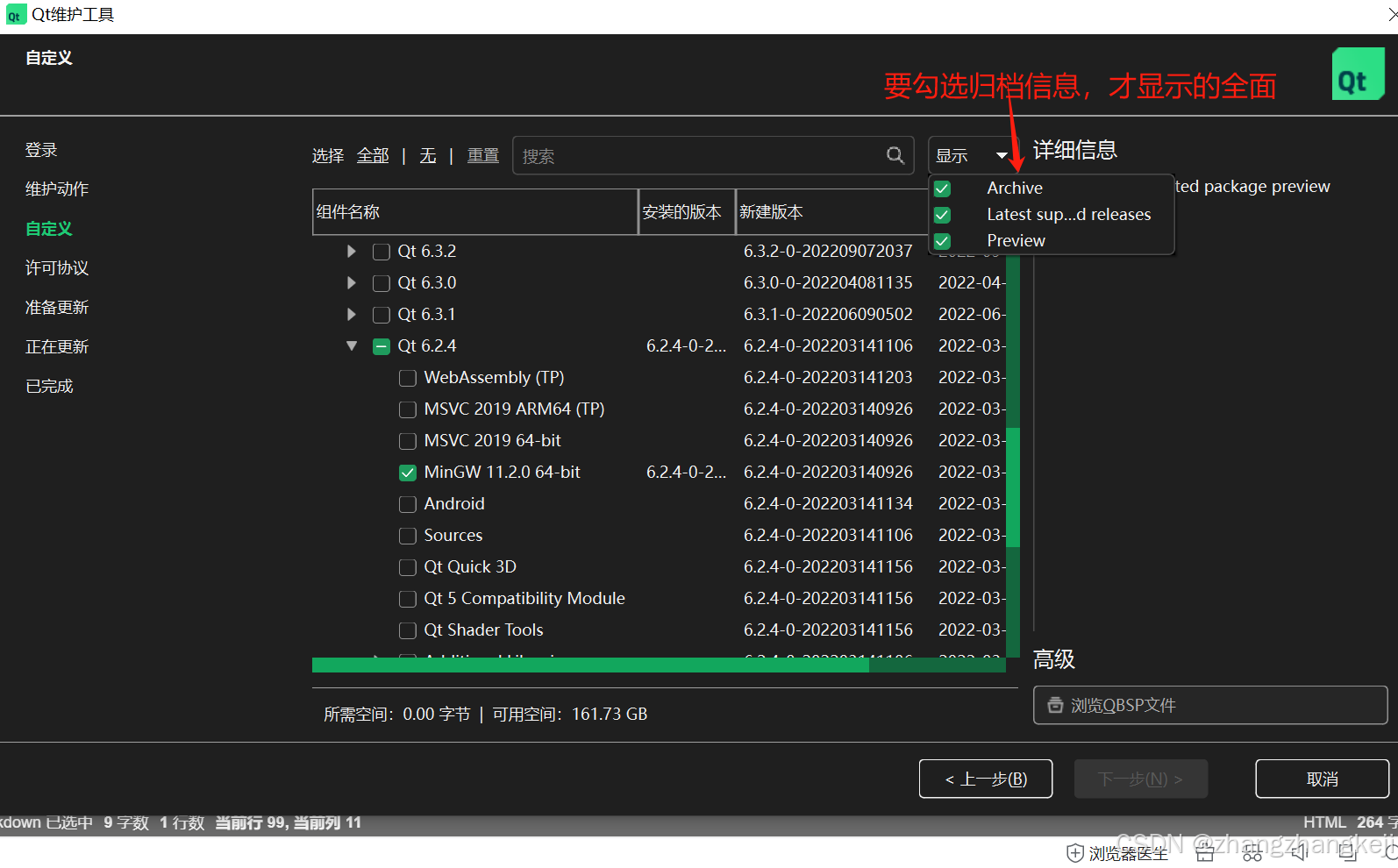The image size is (1398, 868).
Task: Click the 浏览QBSP文件 button
Action: 1210,705
